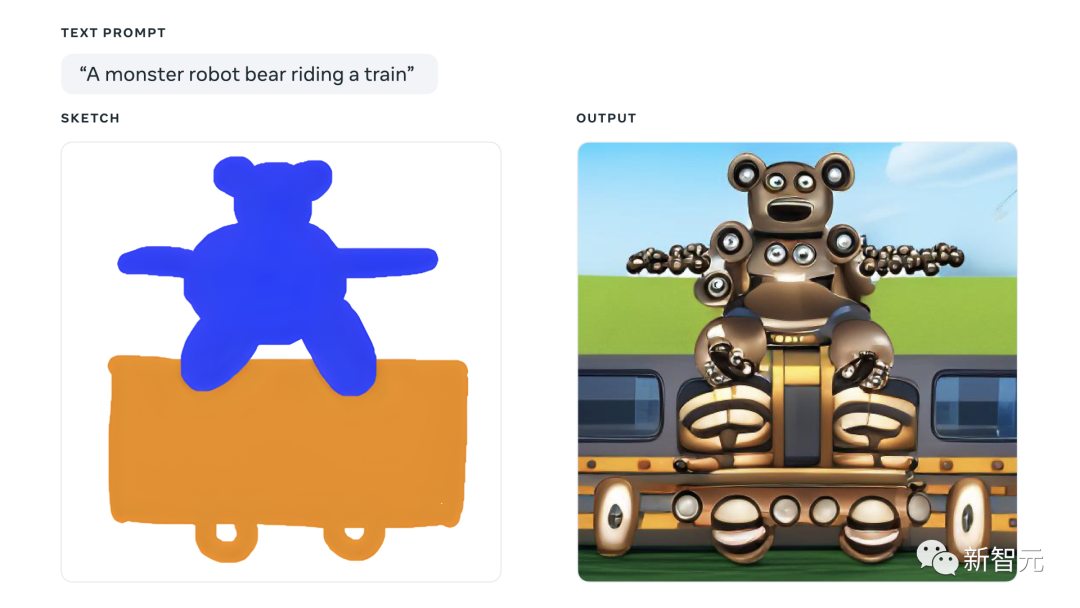Click the large left train wheel in output

614,515
